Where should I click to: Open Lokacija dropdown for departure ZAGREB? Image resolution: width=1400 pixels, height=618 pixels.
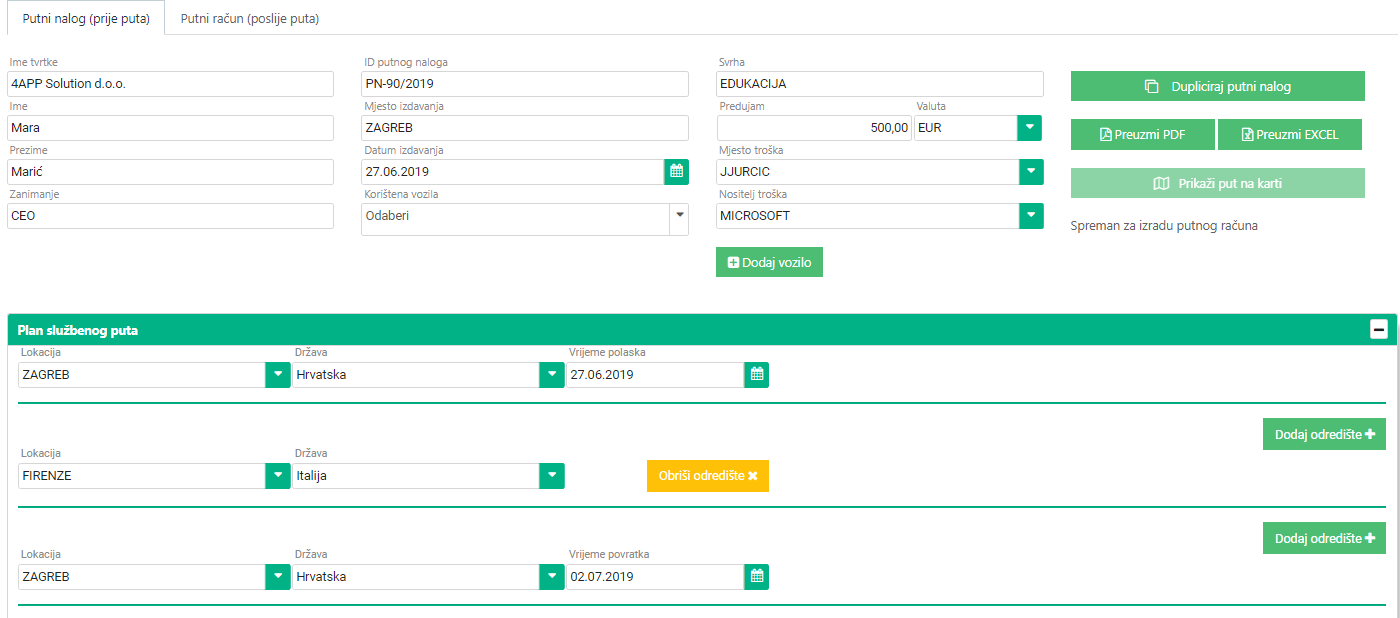(277, 375)
